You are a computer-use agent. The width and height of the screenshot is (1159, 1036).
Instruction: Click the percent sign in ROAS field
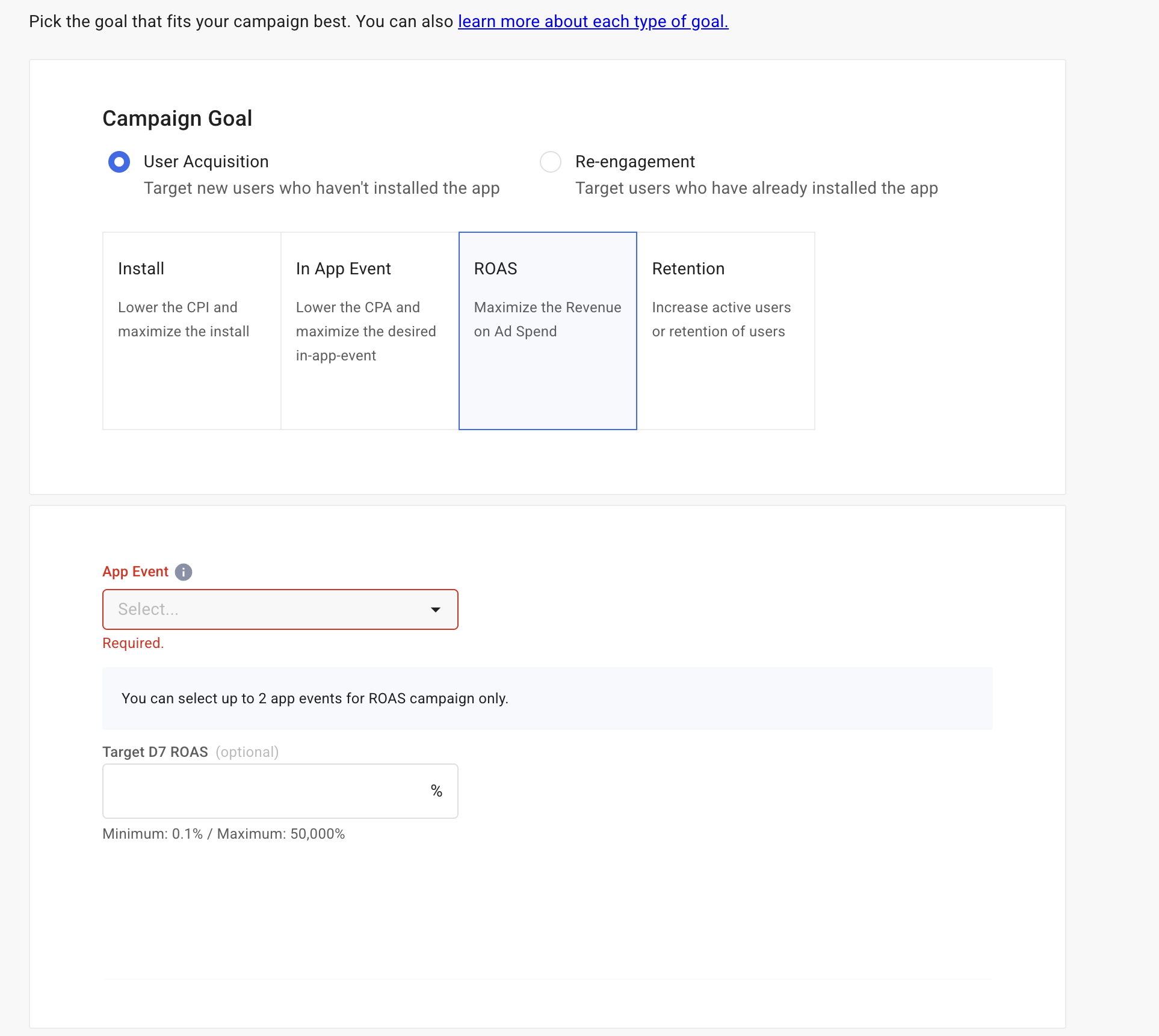(x=437, y=791)
